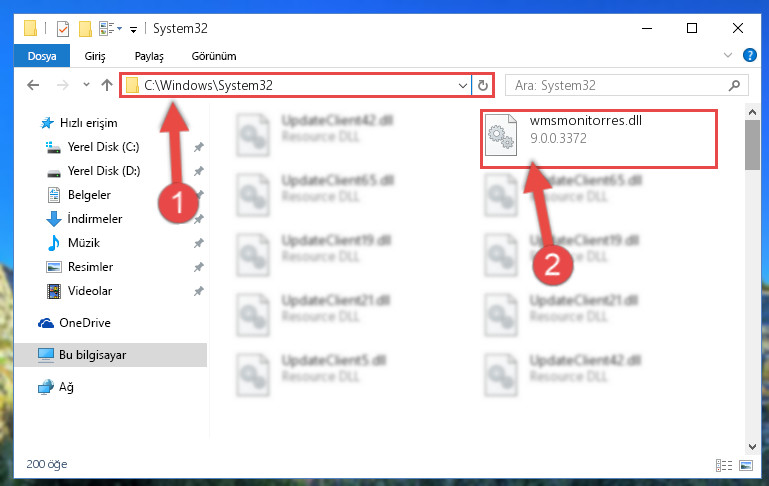Unpin Yerel Disk (C:) from quick access

tap(199, 147)
